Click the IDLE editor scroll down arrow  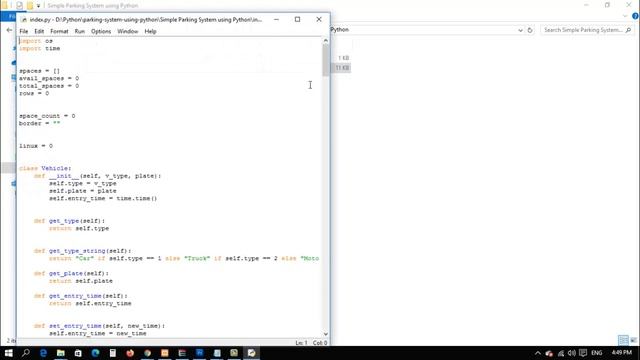point(325,334)
